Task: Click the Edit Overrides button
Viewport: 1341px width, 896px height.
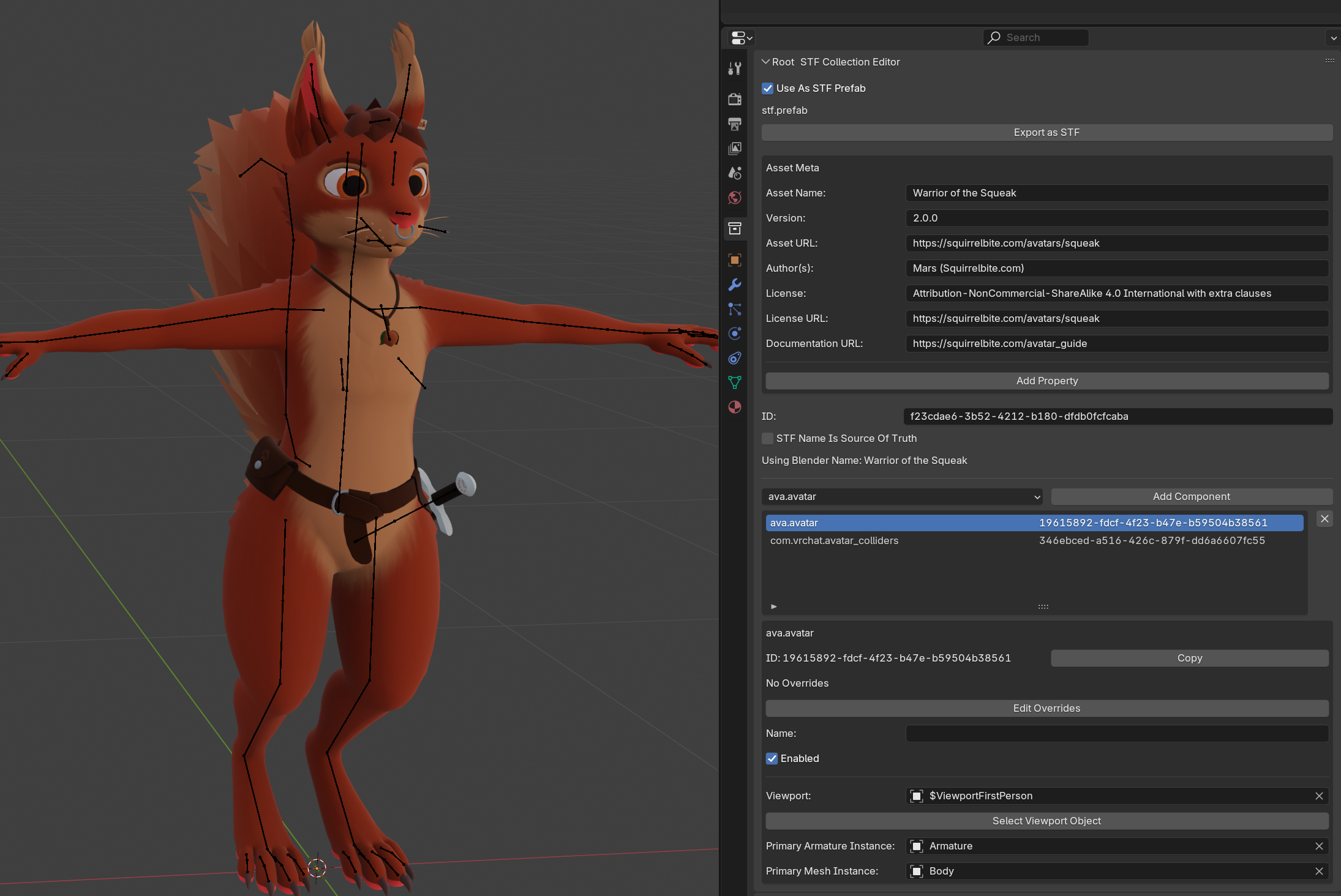Action: [x=1047, y=708]
